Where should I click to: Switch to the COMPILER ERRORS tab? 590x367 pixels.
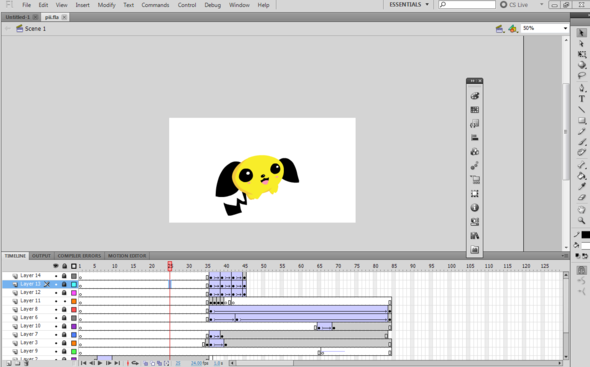pos(79,256)
